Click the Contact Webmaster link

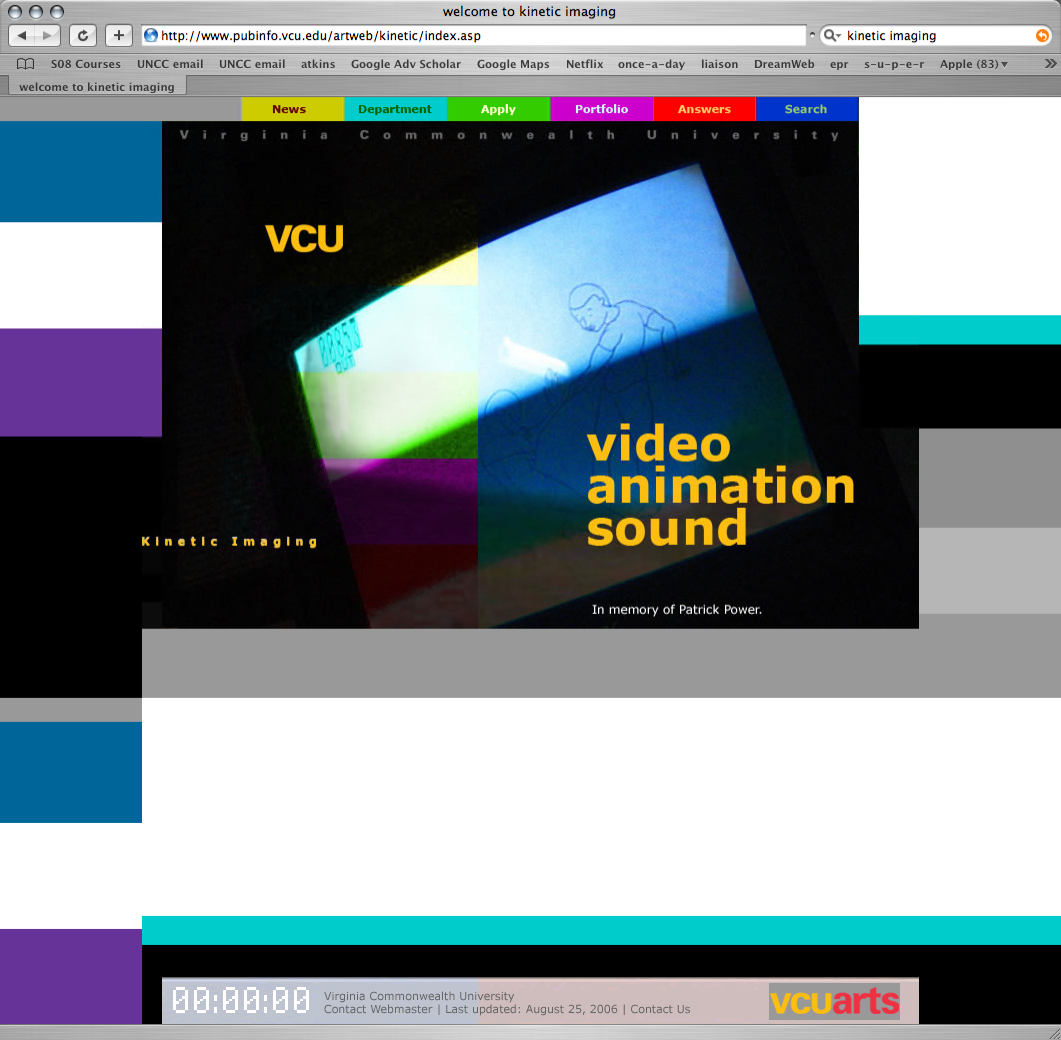coord(378,1009)
